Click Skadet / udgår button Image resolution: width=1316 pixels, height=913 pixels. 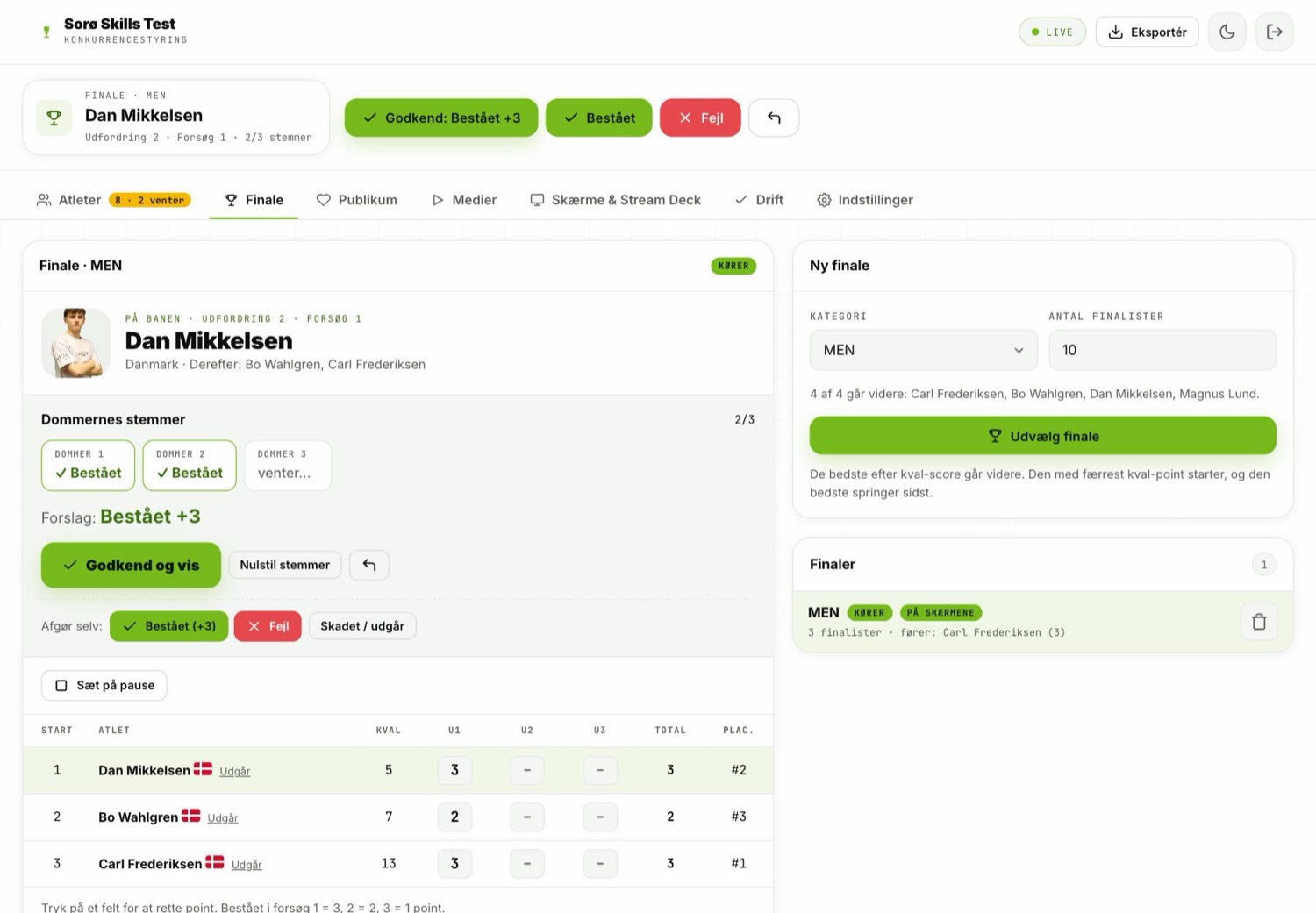click(362, 626)
